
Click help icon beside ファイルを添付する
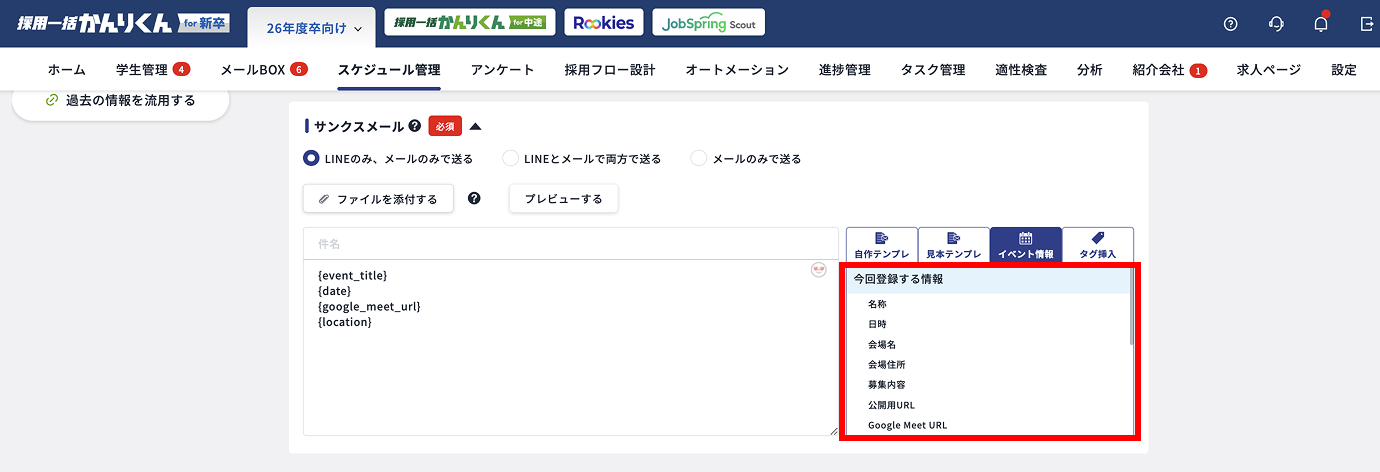pyautogui.click(x=474, y=198)
